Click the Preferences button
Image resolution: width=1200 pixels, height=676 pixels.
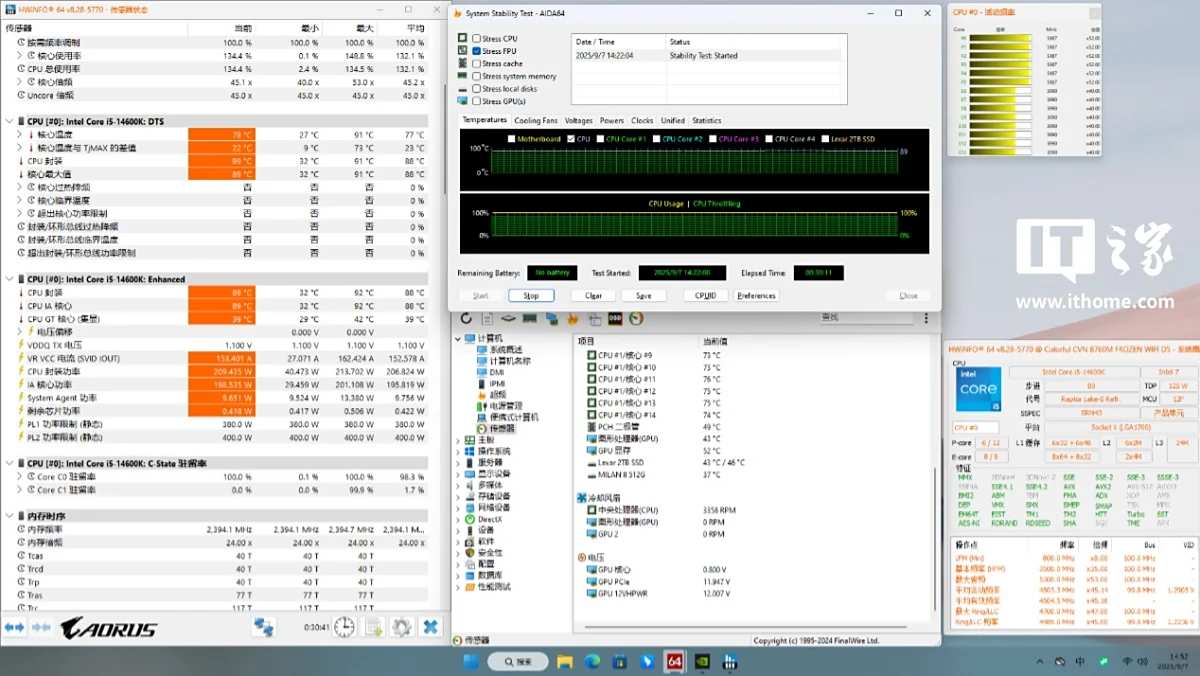(756, 296)
